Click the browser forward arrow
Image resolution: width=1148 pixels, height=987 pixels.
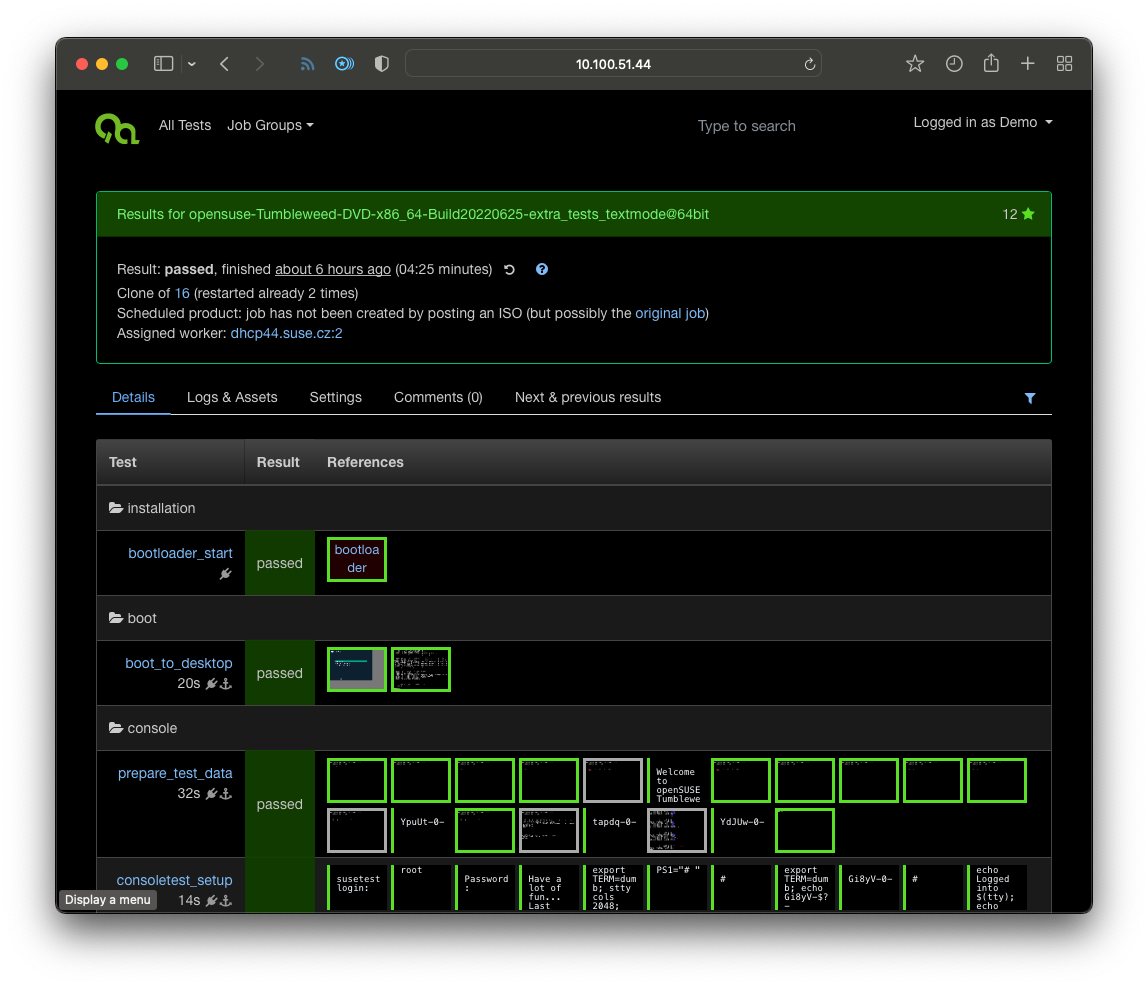pyautogui.click(x=260, y=64)
